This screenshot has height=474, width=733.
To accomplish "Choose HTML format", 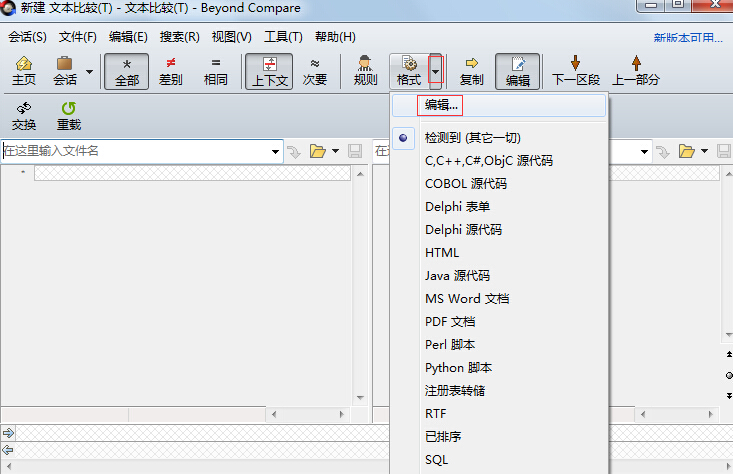I will tap(499, 252).
